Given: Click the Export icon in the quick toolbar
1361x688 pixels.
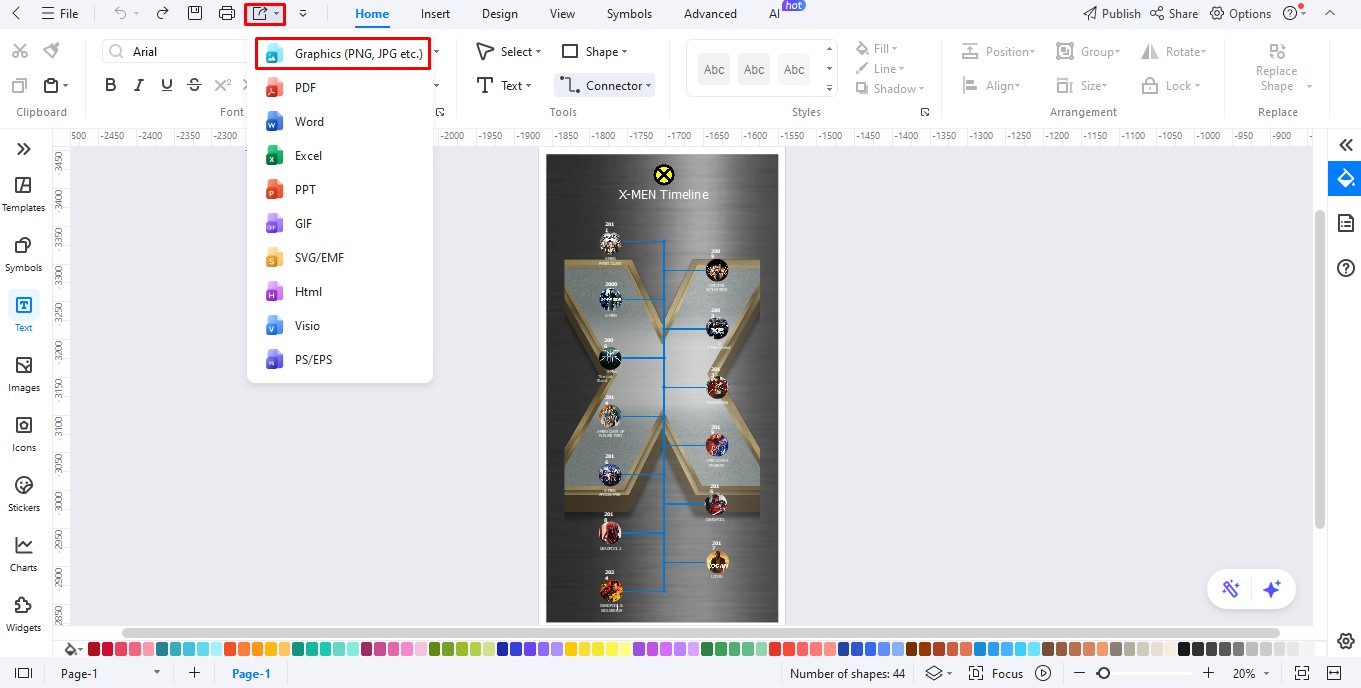Looking at the screenshot, I should (x=260, y=14).
